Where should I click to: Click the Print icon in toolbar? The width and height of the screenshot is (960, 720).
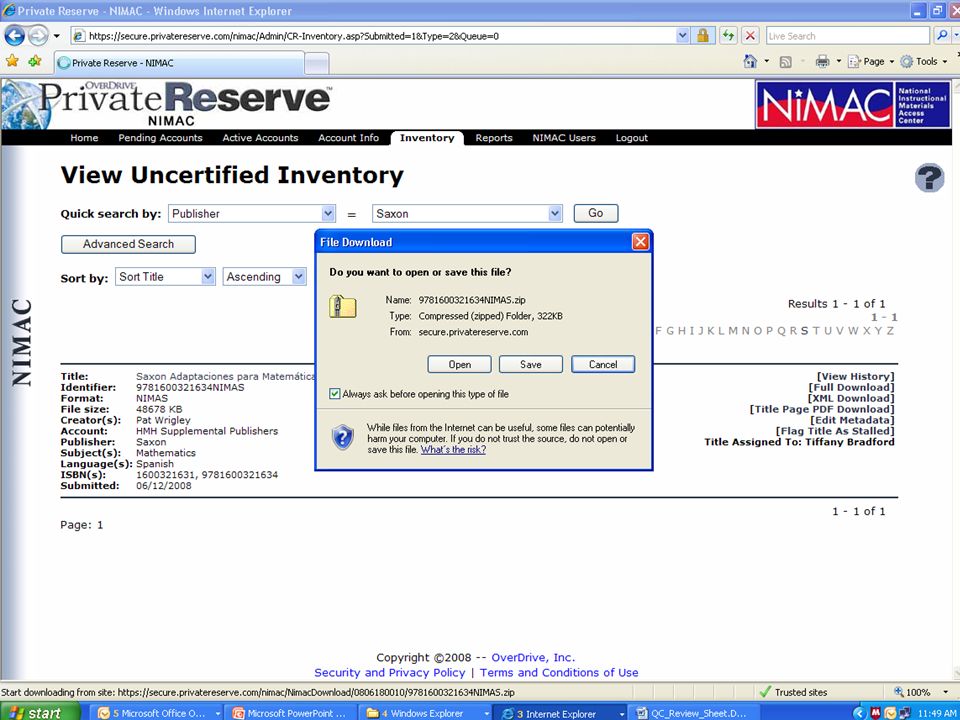822,61
